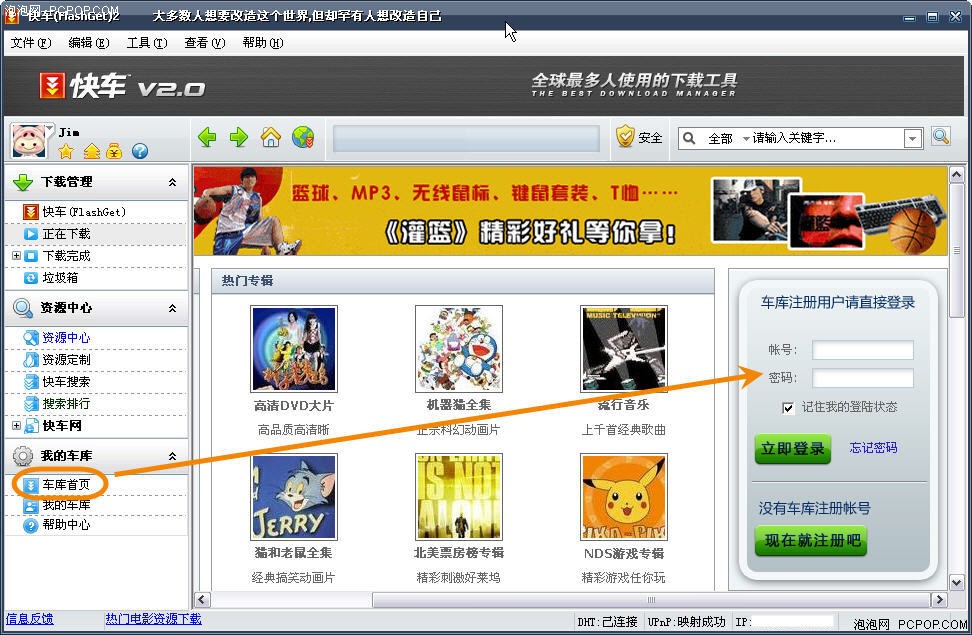
Task: Collapse the 资源中心 panel section
Action: 172,308
